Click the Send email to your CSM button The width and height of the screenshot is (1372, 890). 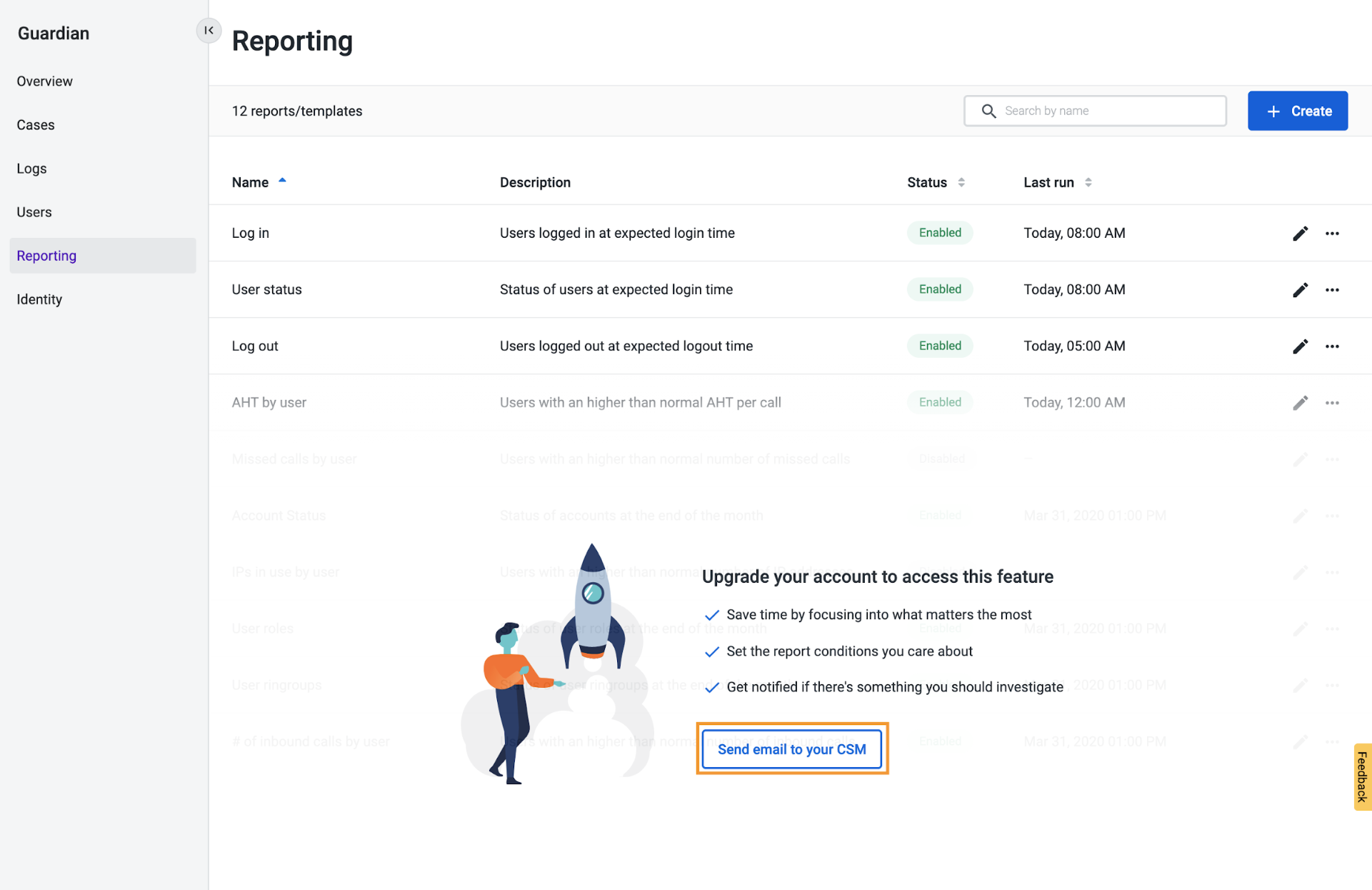791,749
